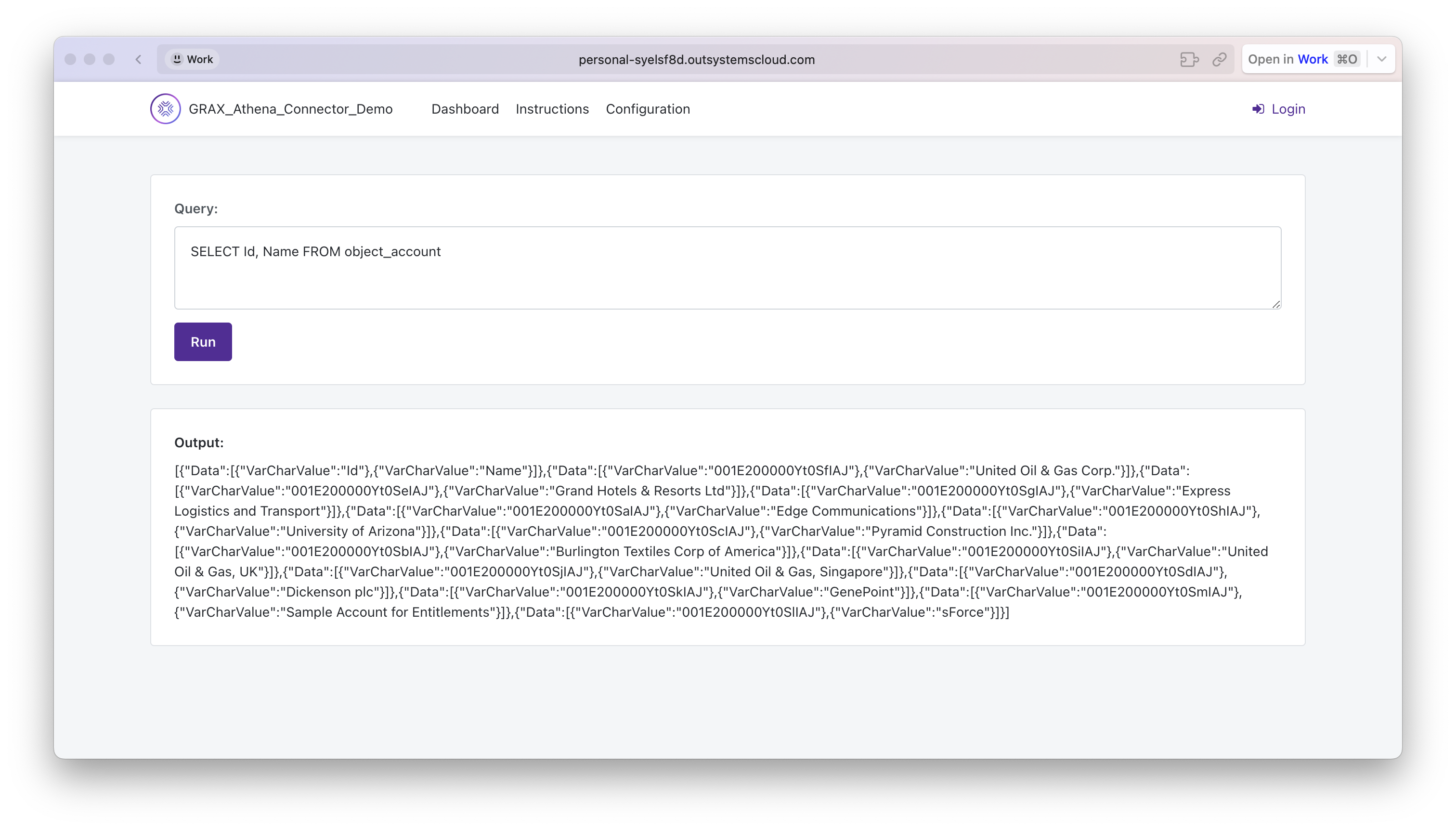Copy page link using the link icon
The height and width of the screenshot is (830, 1456).
[x=1220, y=59]
